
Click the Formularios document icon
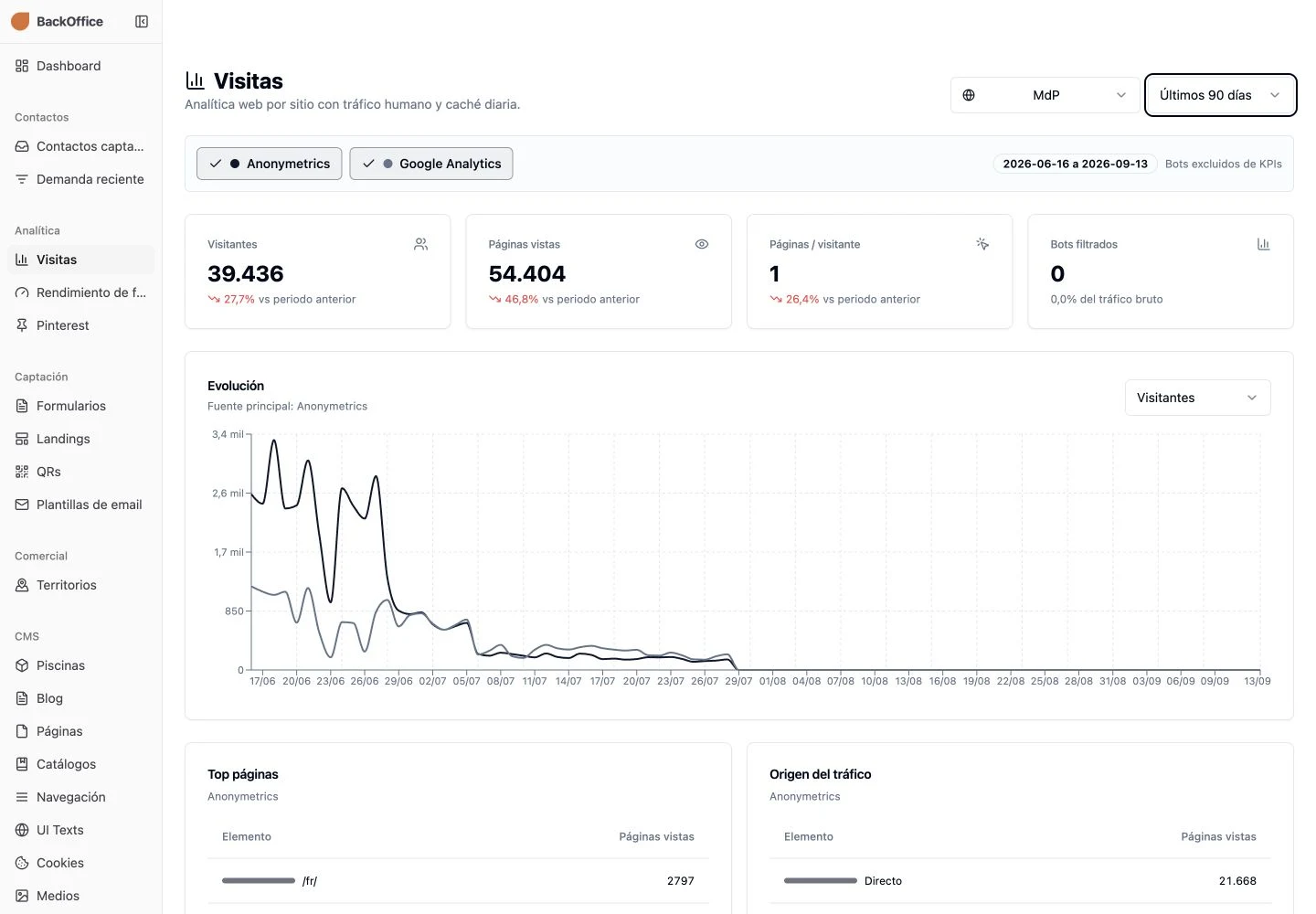(22, 406)
